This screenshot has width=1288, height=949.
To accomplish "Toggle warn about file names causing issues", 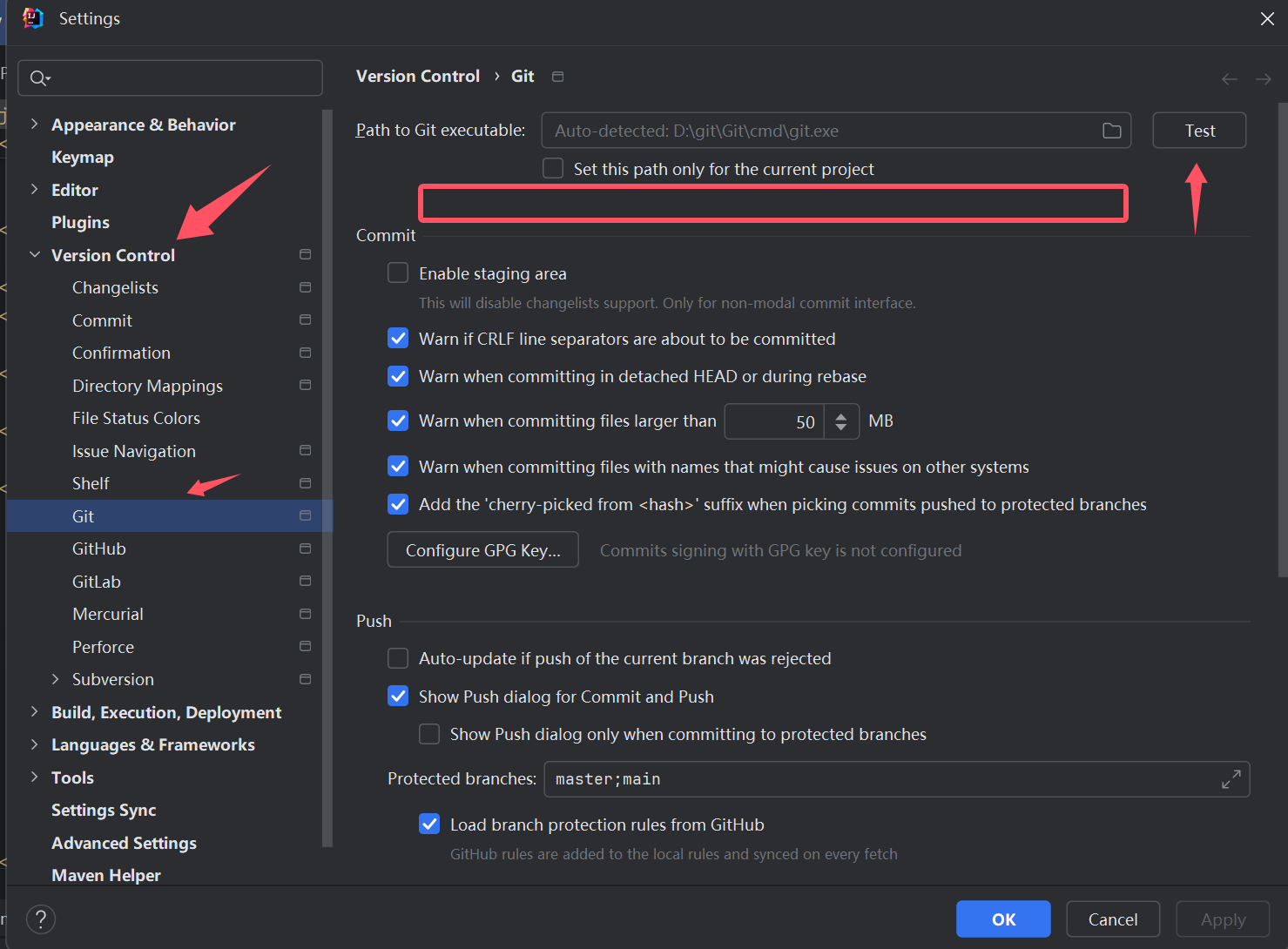I will (x=398, y=466).
